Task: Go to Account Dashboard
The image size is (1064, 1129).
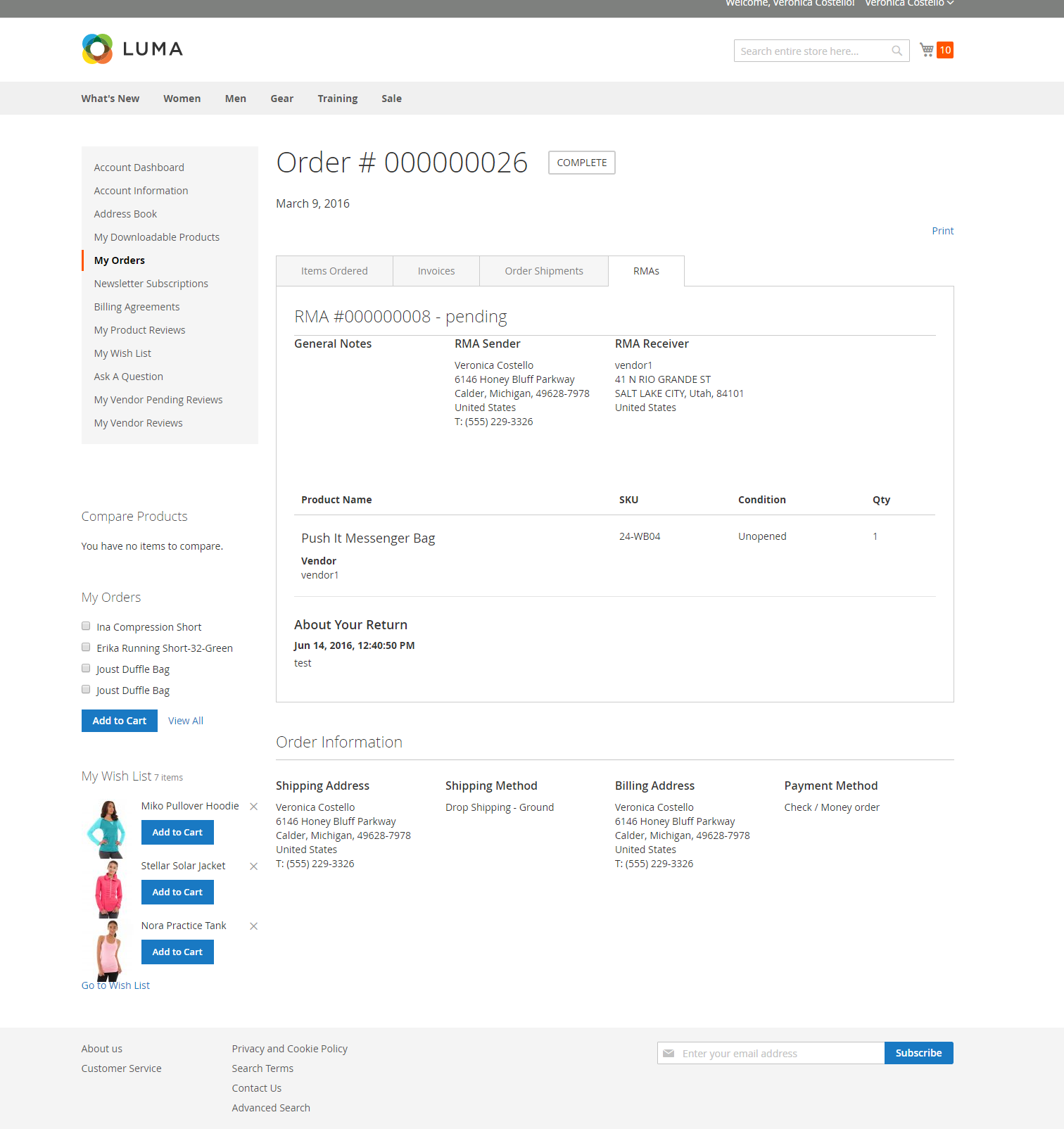Action: point(139,168)
